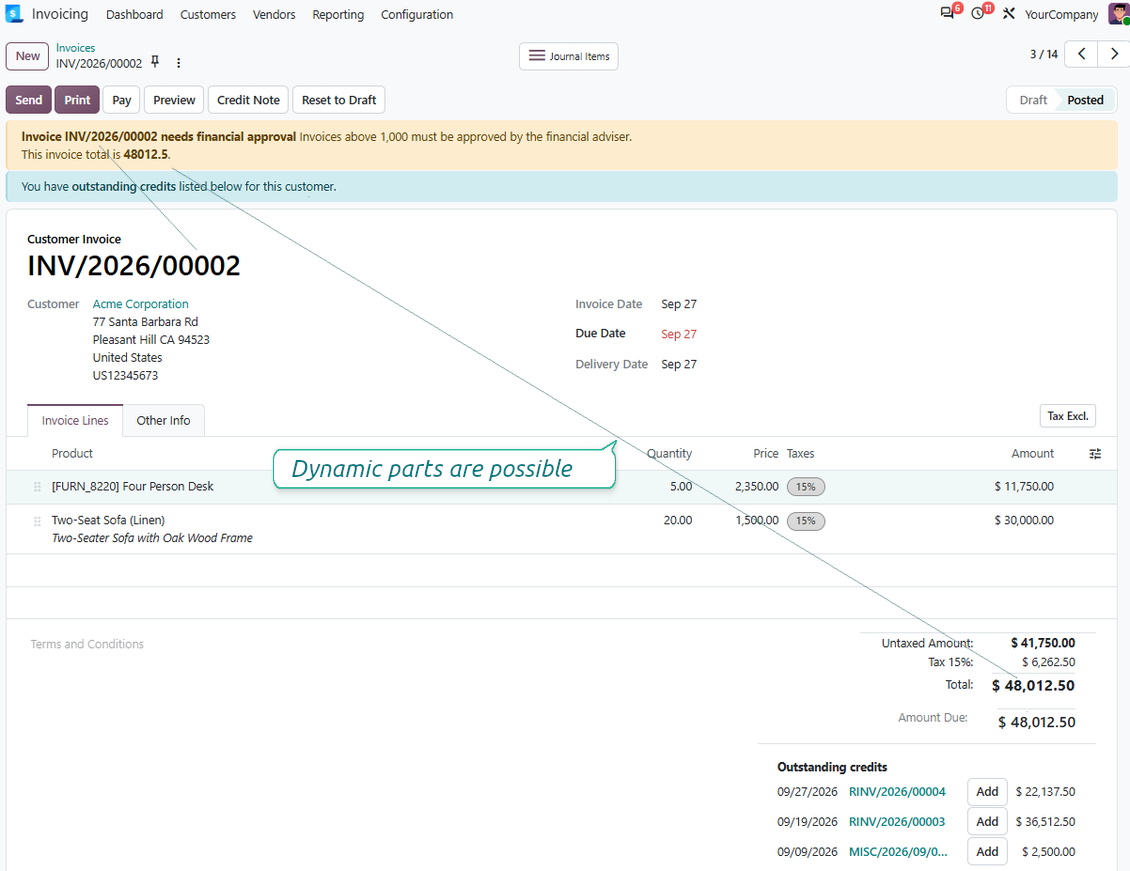Click the Print button
Image resolution: width=1130 pixels, height=871 pixels.
(77, 100)
